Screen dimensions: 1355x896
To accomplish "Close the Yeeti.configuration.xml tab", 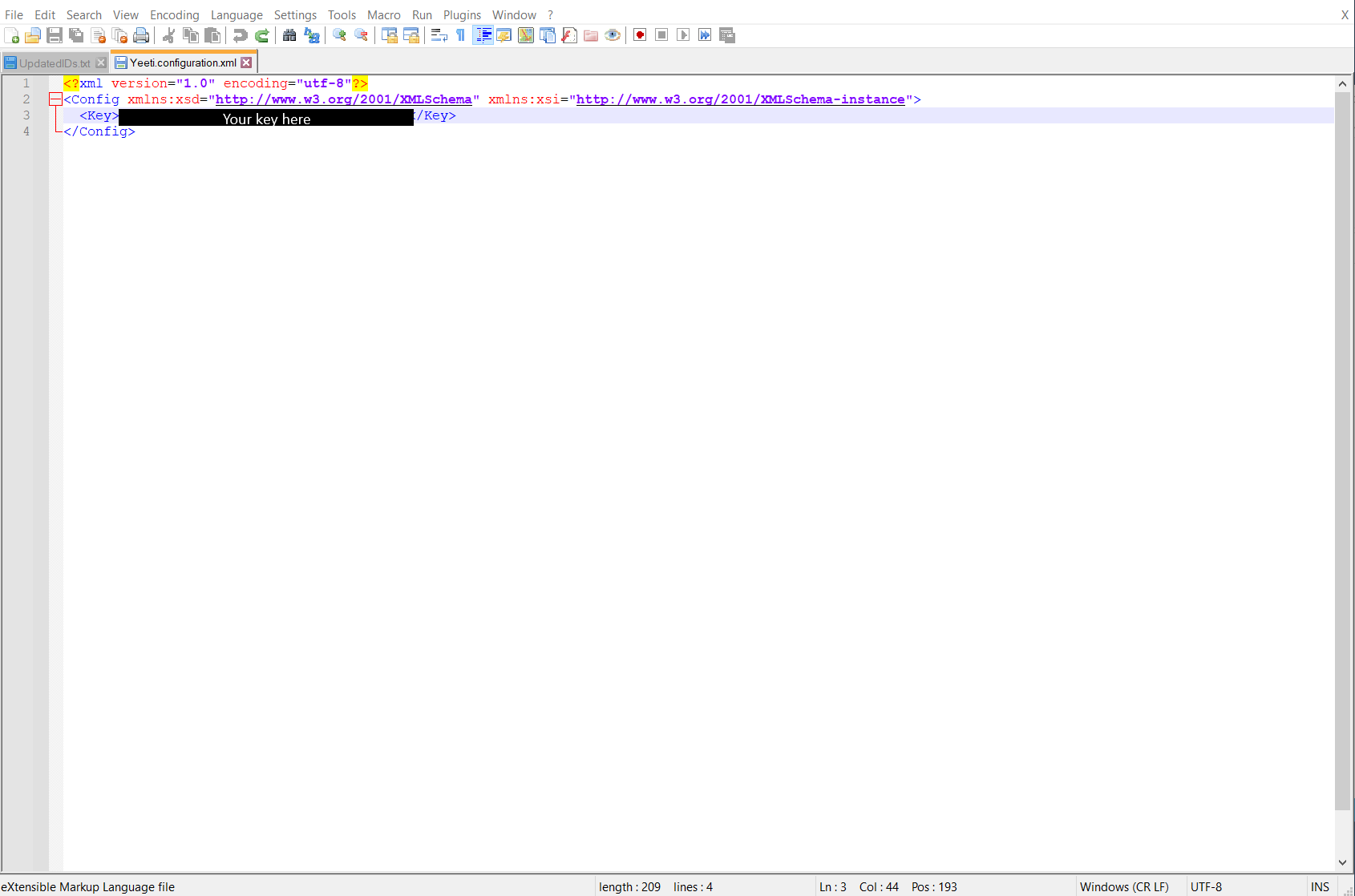I will [246, 63].
